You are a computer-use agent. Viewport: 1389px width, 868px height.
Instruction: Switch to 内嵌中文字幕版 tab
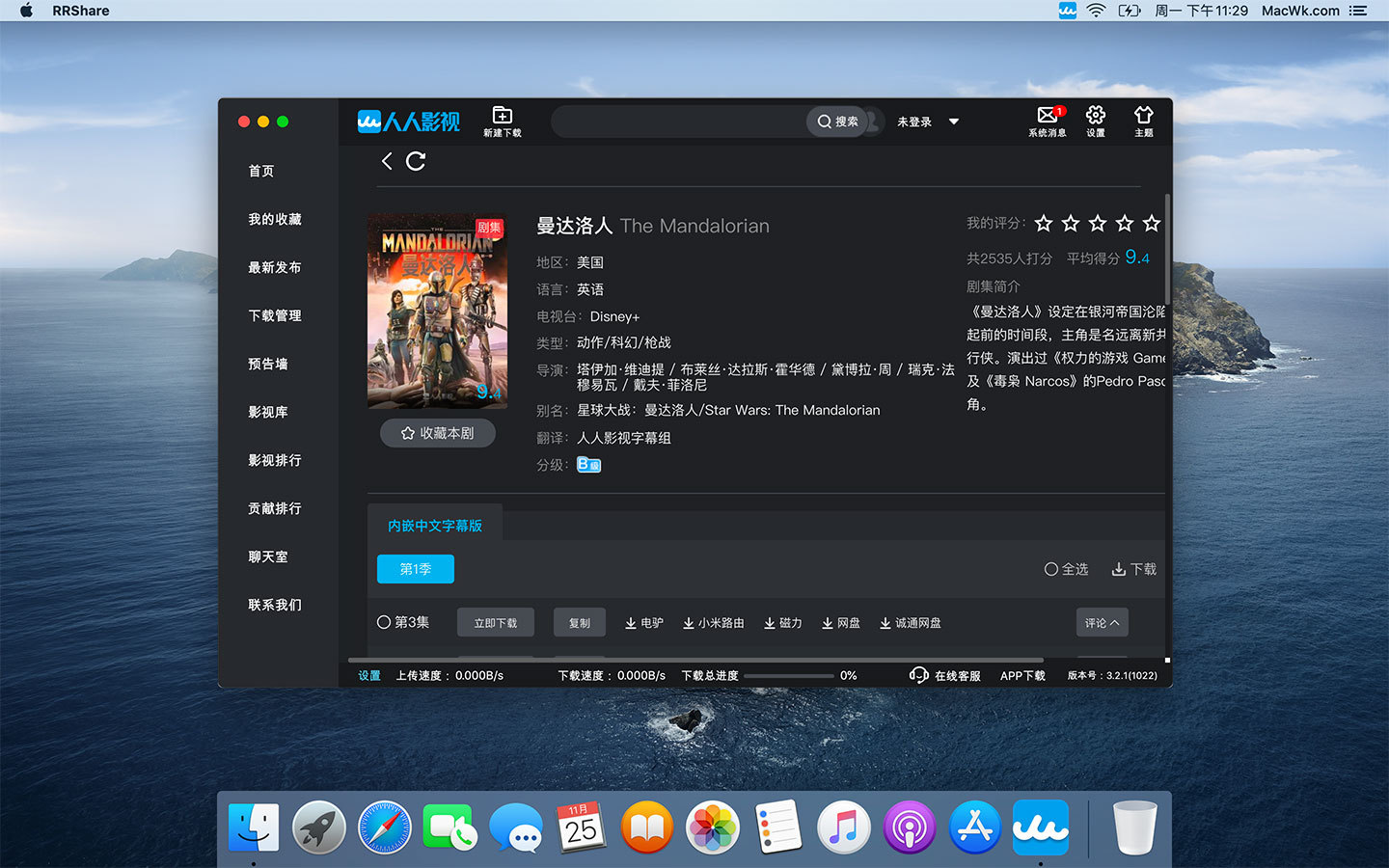[435, 526]
